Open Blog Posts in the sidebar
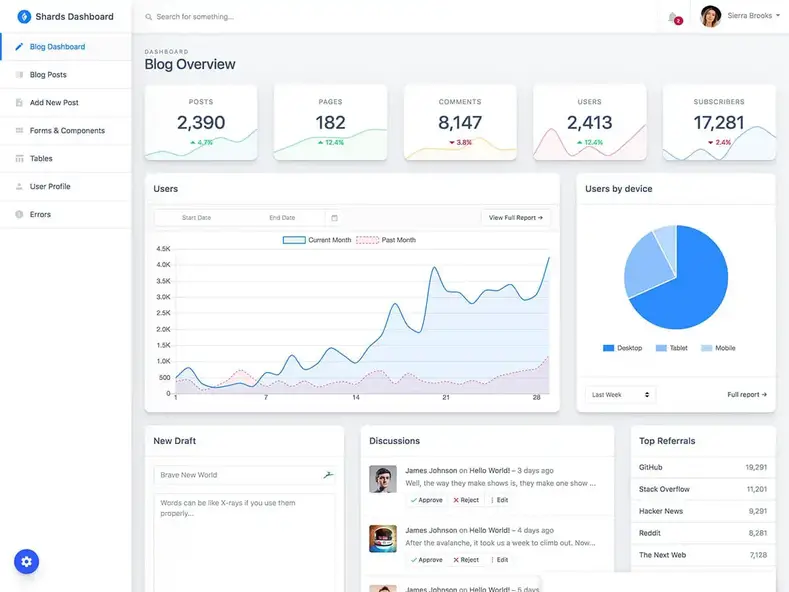Image resolution: width=789 pixels, height=592 pixels. pos(48,75)
